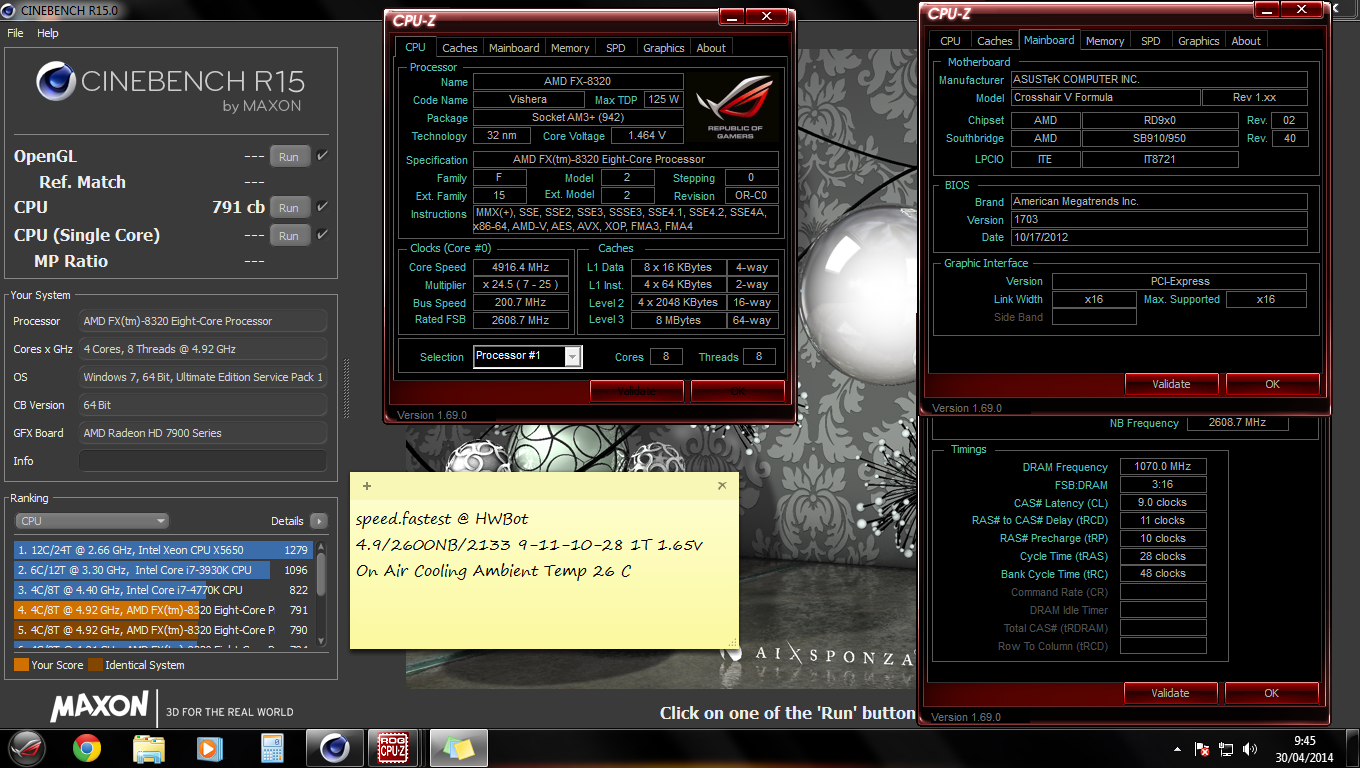Click sticky note text speed.fastest @ HWBot
Viewport: 1360px width, 768px height.
pos(442,519)
